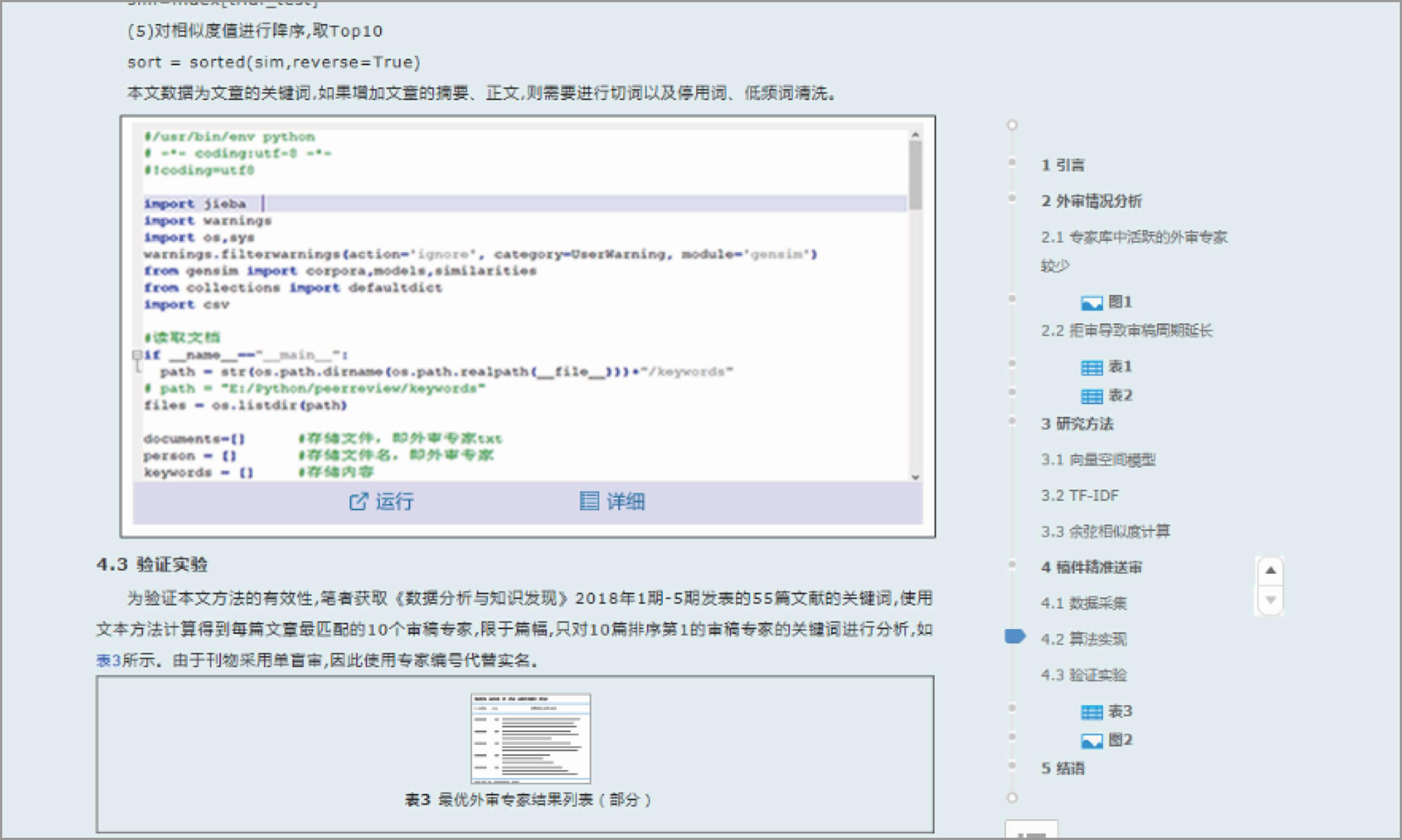The width and height of the screenshot is (1402, 840).
Task: Click the outline up arrow button
Action: click(1270, 571)
